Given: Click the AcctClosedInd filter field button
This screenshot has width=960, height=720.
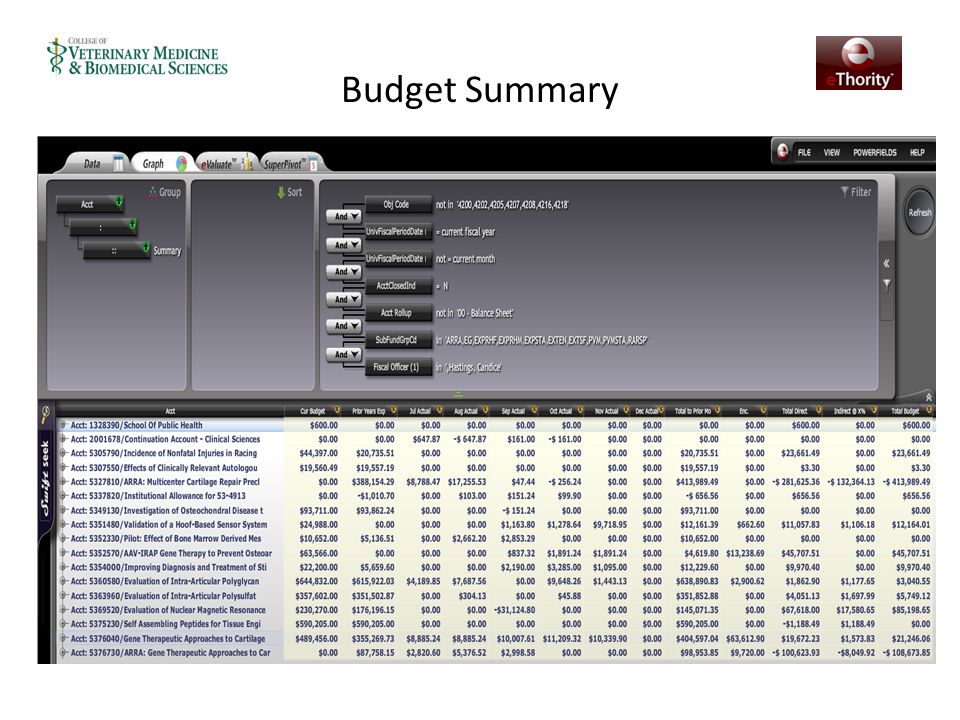Looking at the screenshot, I should (x=398, y=285).
